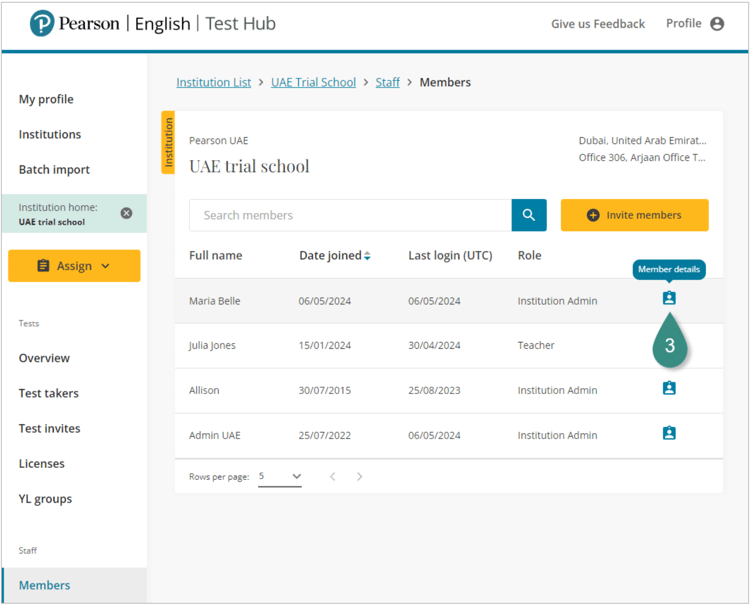This screenshot has height=606, width=750.
Task: Click the search magnifier button
Action: (529, 215)
